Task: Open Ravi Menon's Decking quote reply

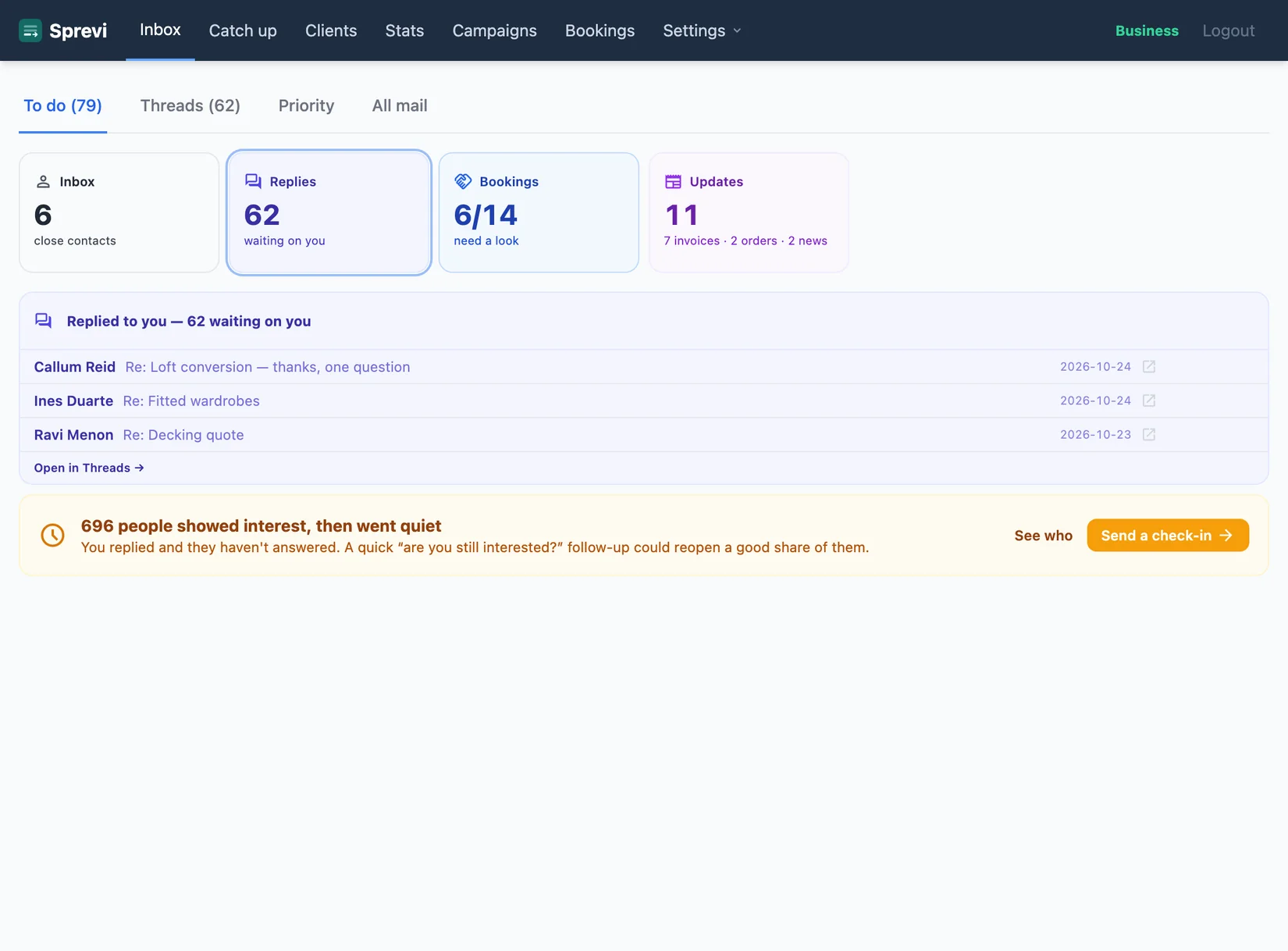Action: click(644, 435)
